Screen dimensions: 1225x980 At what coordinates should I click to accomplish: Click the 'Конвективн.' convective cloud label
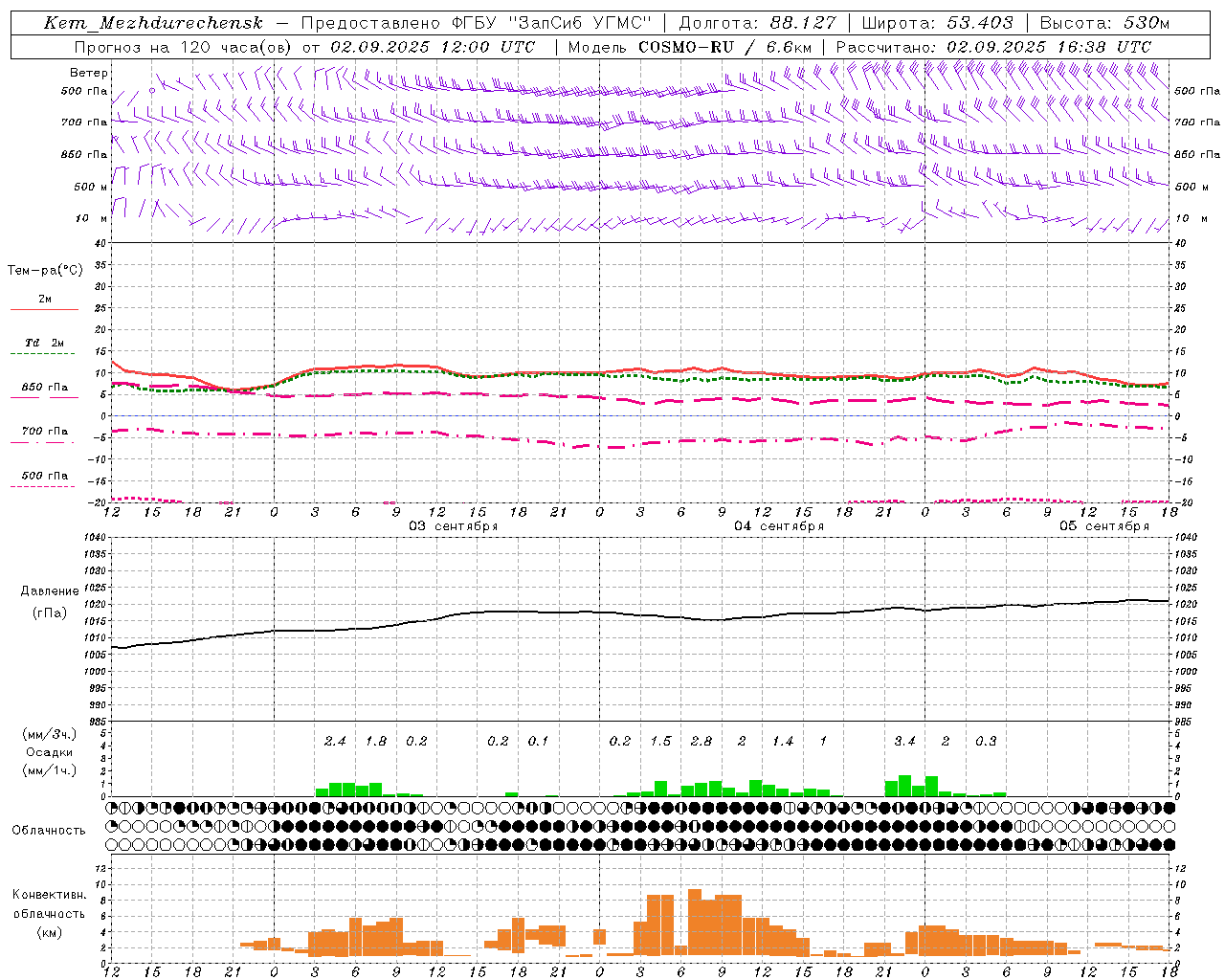pyautogui.click(x=49, y=895)
